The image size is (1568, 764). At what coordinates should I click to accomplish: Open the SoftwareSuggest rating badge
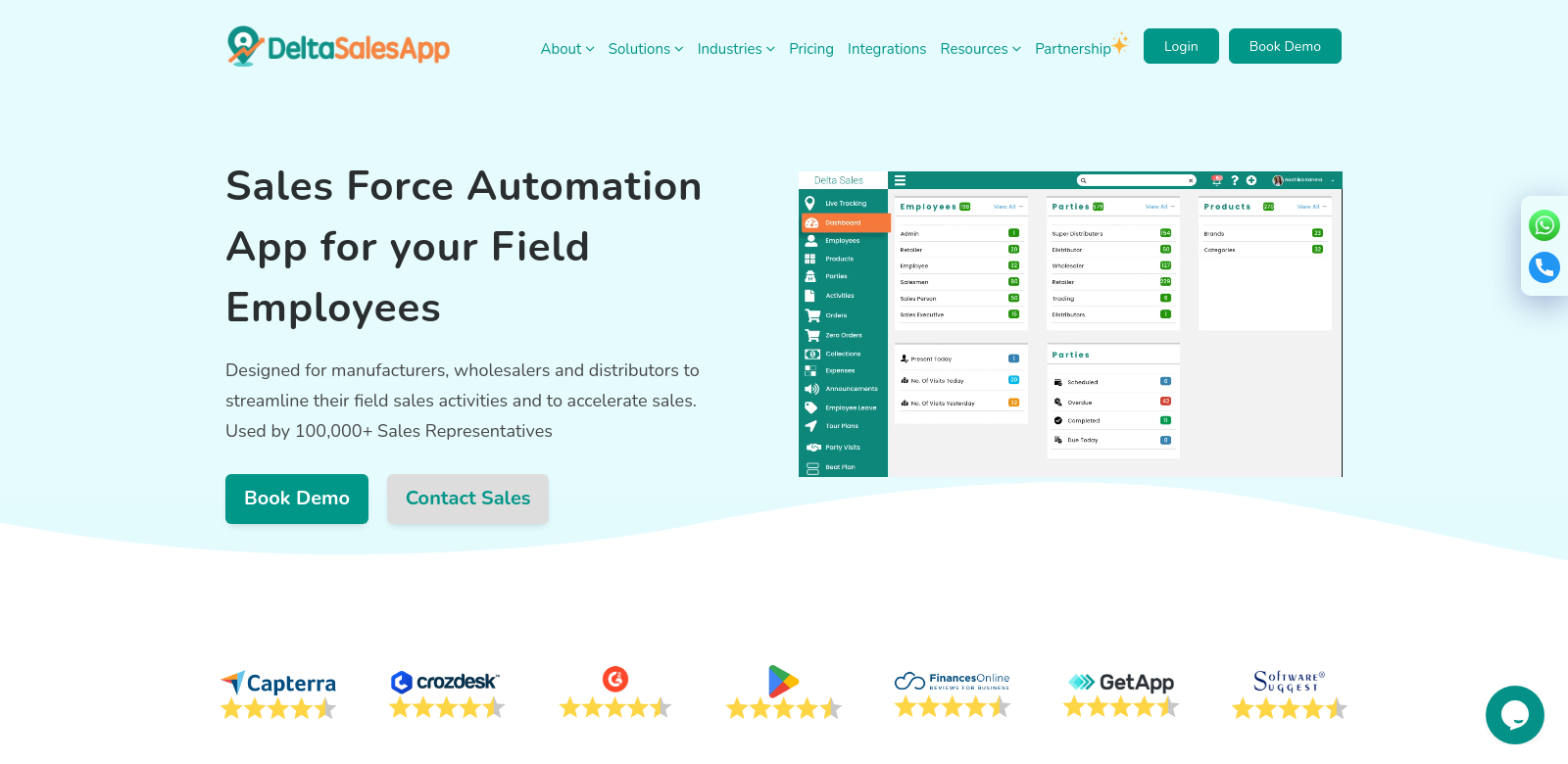(x=1290, y=694)
